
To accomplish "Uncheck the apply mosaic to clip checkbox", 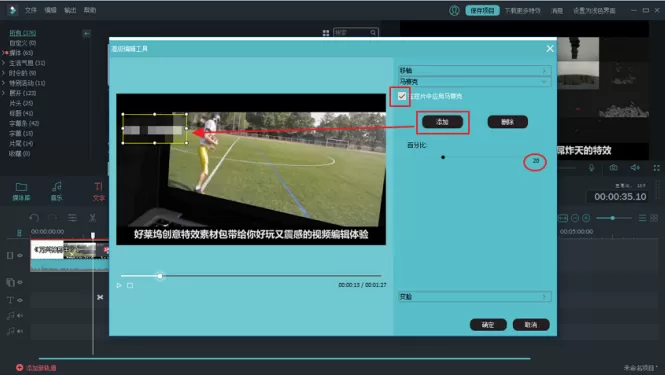I will pyautogui.click(x=401, y=96).
